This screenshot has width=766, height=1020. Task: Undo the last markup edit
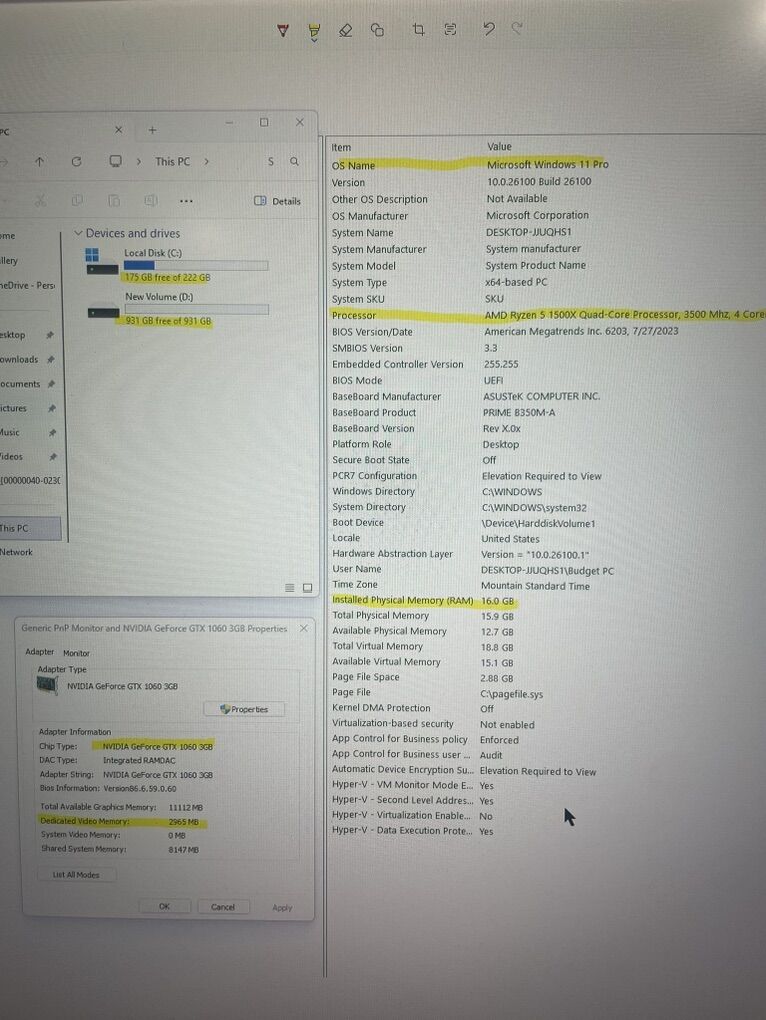[488, 29]
